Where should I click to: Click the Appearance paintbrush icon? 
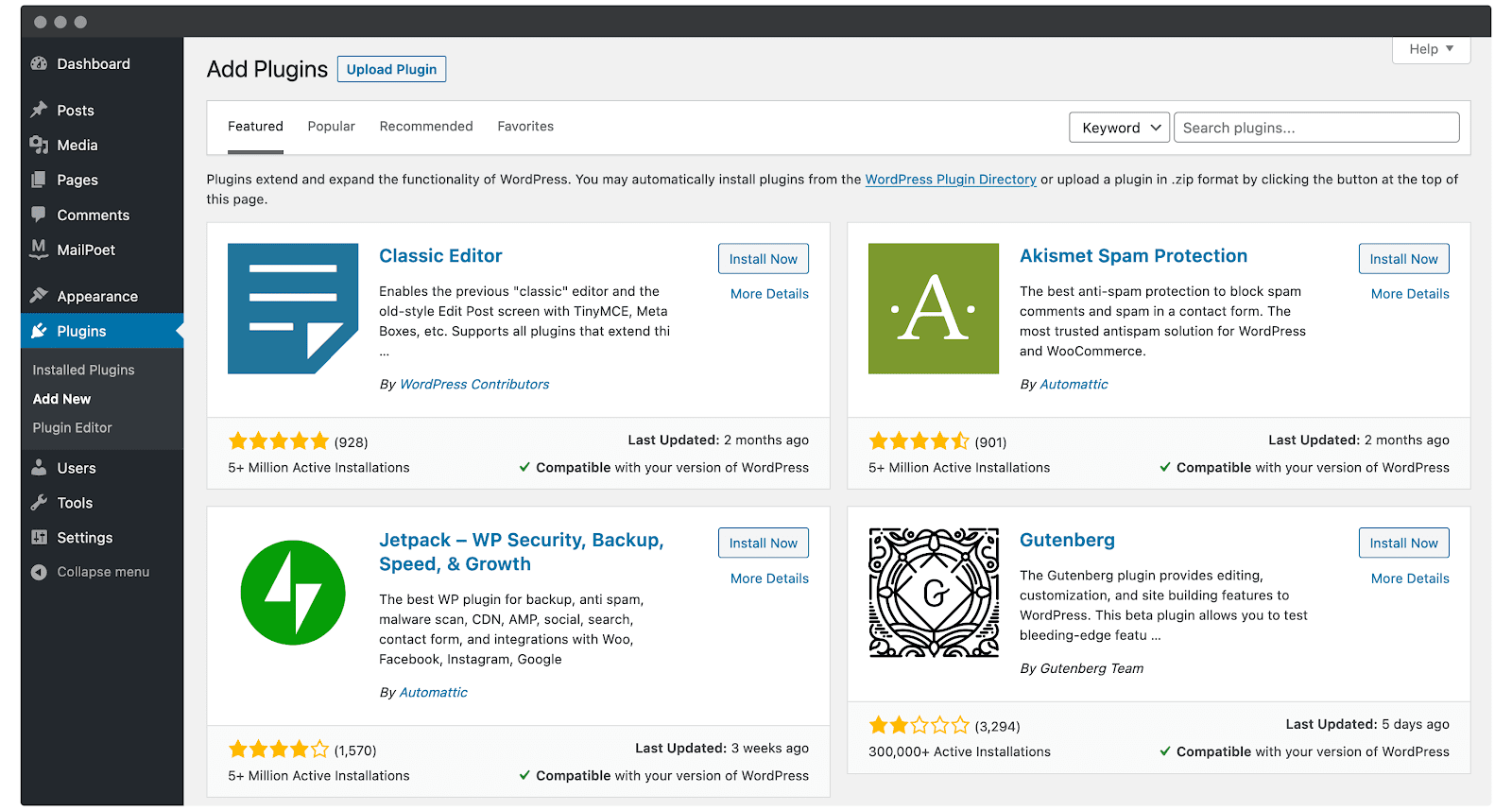[x=39, y=295]
